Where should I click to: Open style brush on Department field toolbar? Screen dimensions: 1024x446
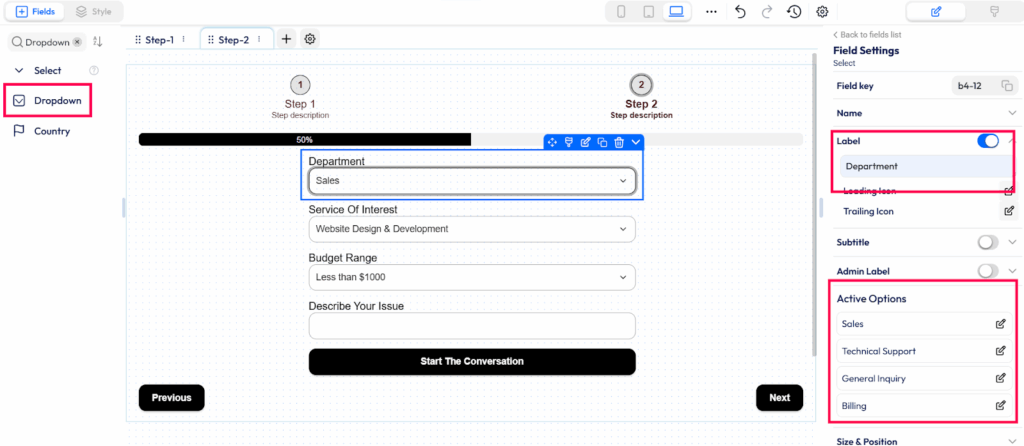click(x=569, y=142)
